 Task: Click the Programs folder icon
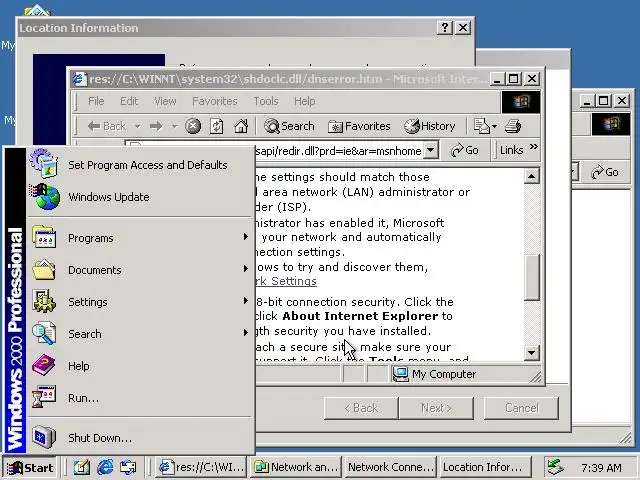44,238
